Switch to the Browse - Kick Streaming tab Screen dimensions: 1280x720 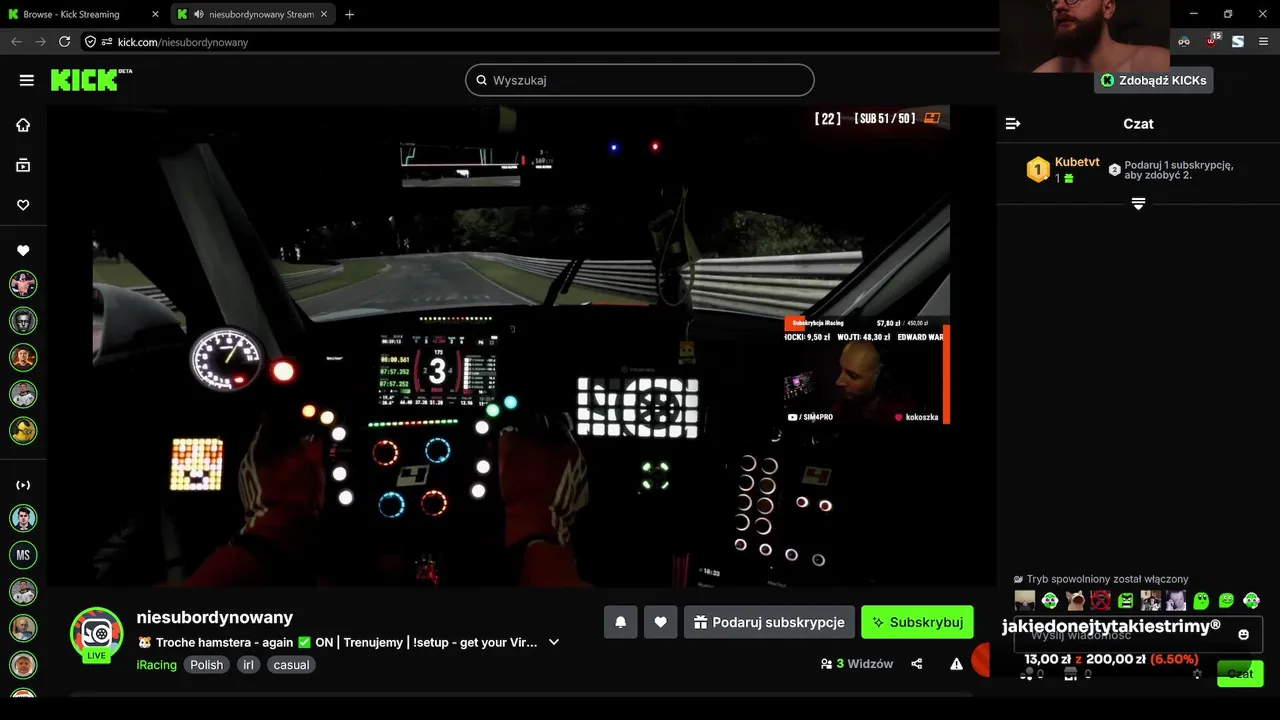tap(83, 14)
